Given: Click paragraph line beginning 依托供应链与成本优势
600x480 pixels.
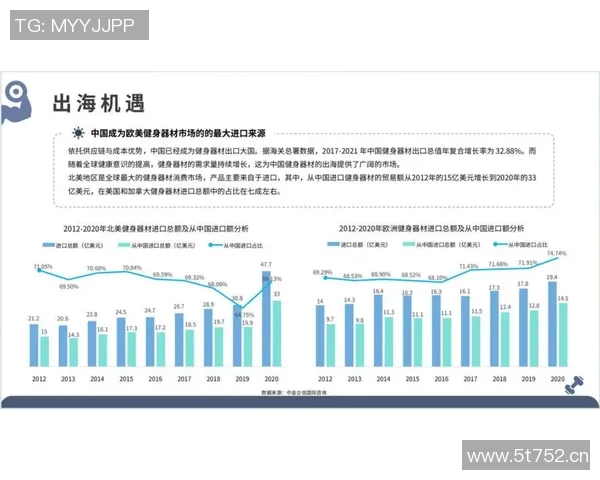Looking at the screenshot, I should click(302, 151).
